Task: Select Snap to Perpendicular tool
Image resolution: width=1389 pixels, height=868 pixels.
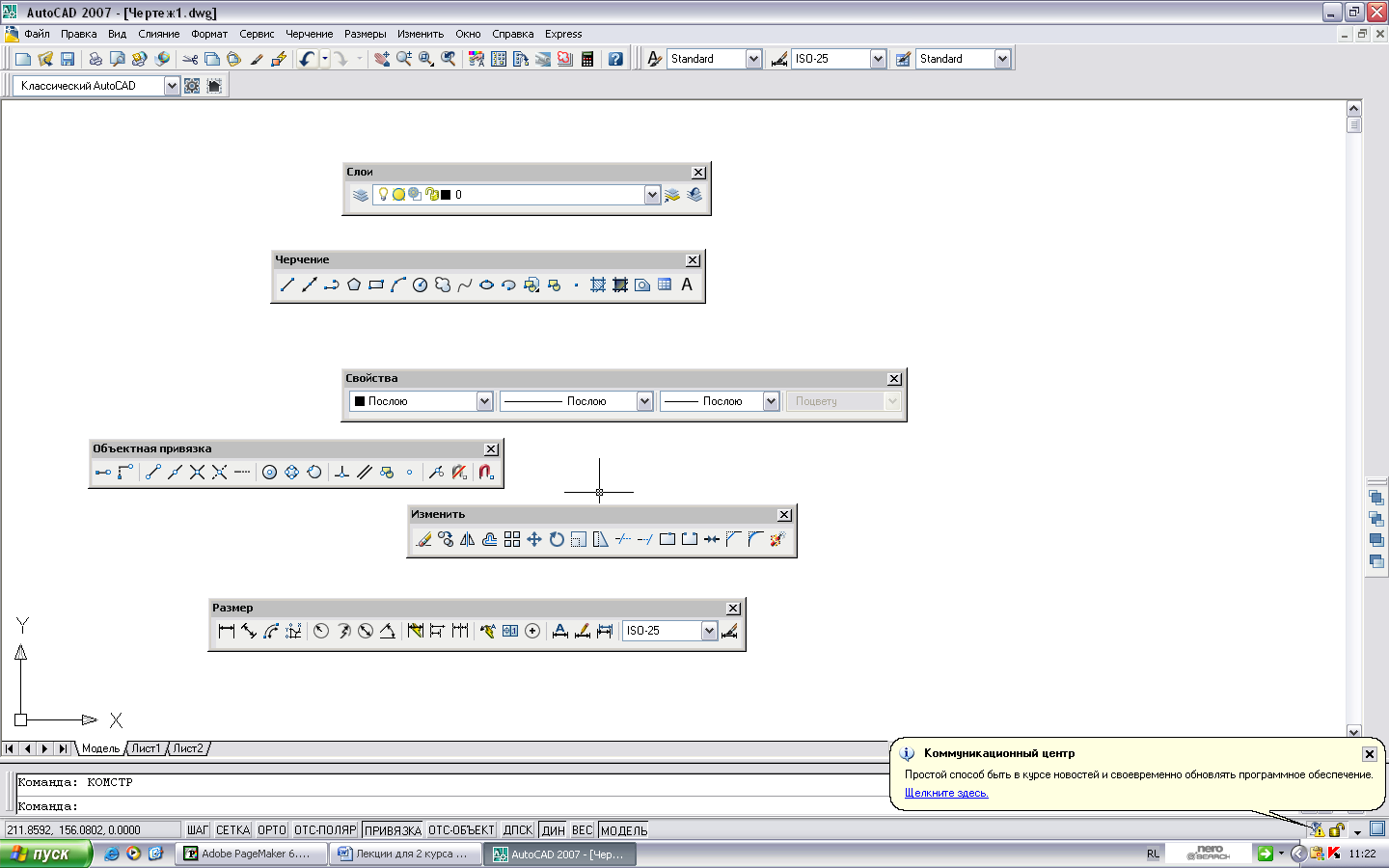Action: click(x=341, y=472)
